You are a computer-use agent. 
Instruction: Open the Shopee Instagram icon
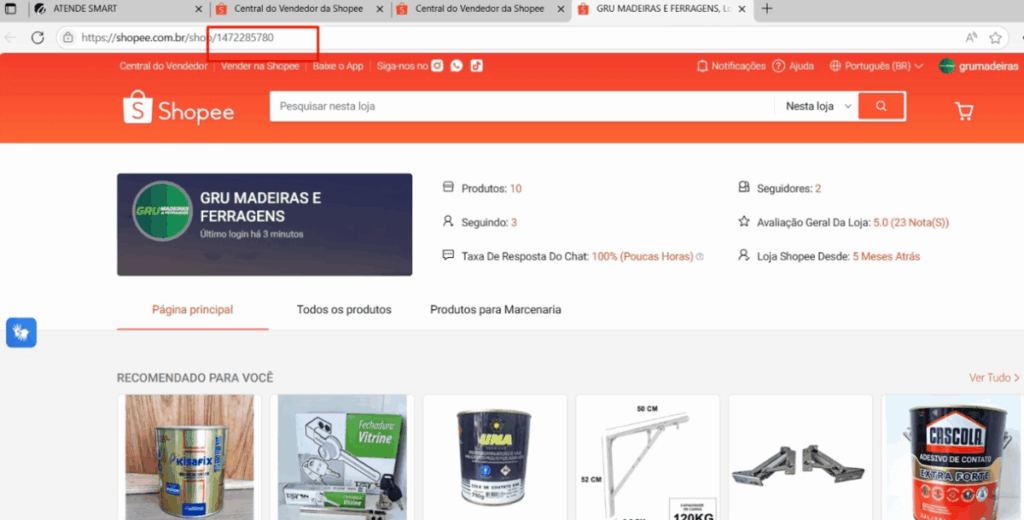click(437, 66)
